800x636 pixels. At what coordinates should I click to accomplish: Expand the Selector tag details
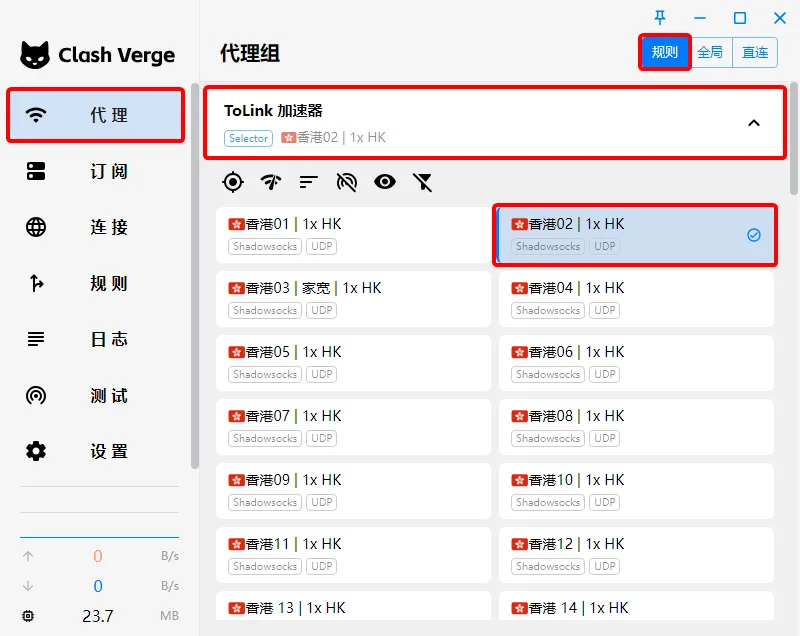click(247, 139)
